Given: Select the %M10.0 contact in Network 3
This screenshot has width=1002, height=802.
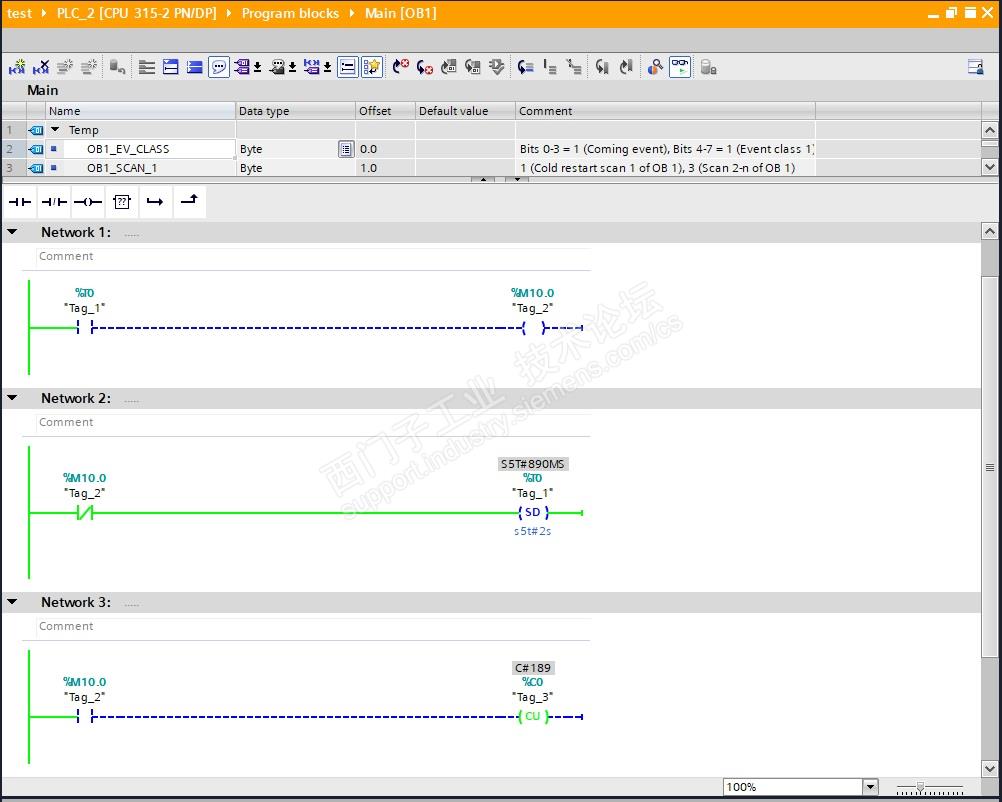Looking at the screenshot, I should pyautogui.click(x=85, y=716).
